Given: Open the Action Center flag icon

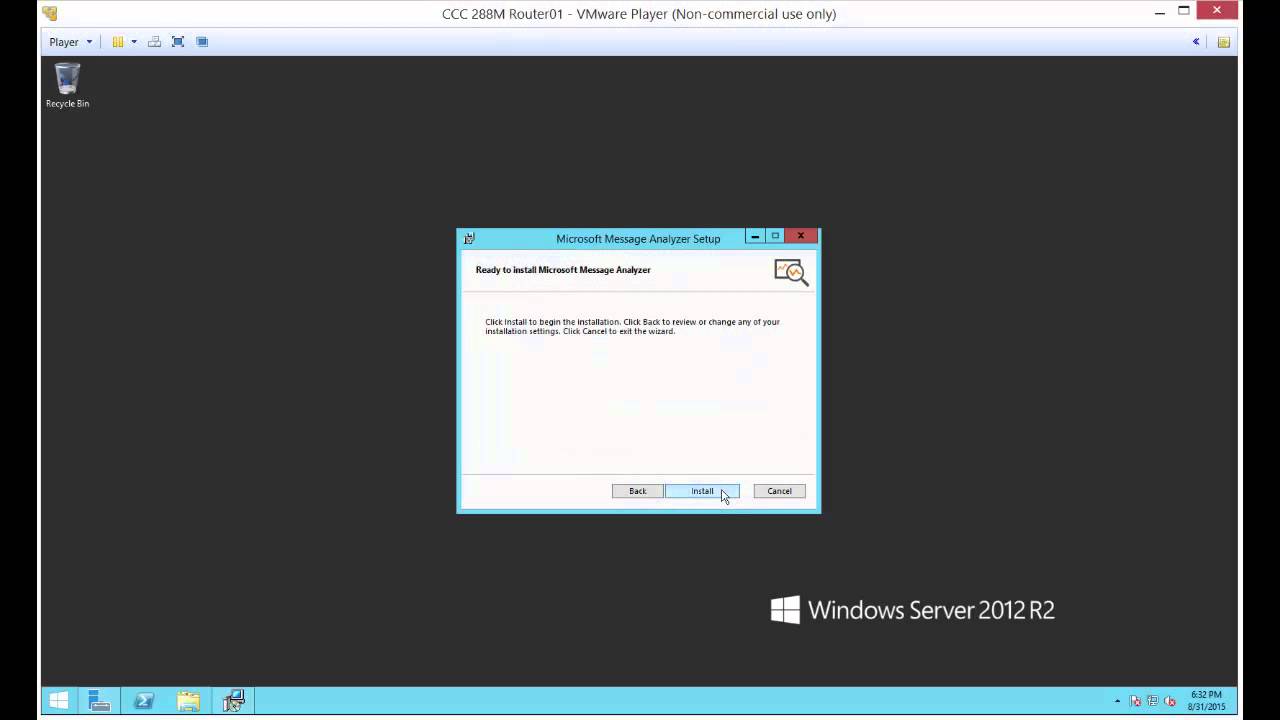Looking at the screenshot, I should tap(1136, 702).
